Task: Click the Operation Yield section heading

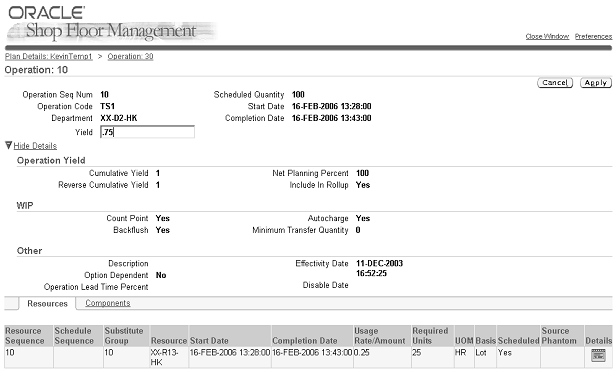Action: pyautogui.click(x=51, y=161)
